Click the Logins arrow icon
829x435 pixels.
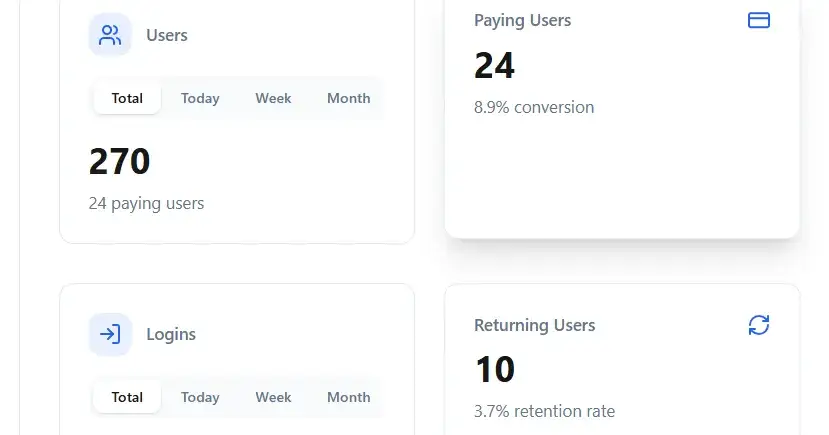click(x=110, y=334)
